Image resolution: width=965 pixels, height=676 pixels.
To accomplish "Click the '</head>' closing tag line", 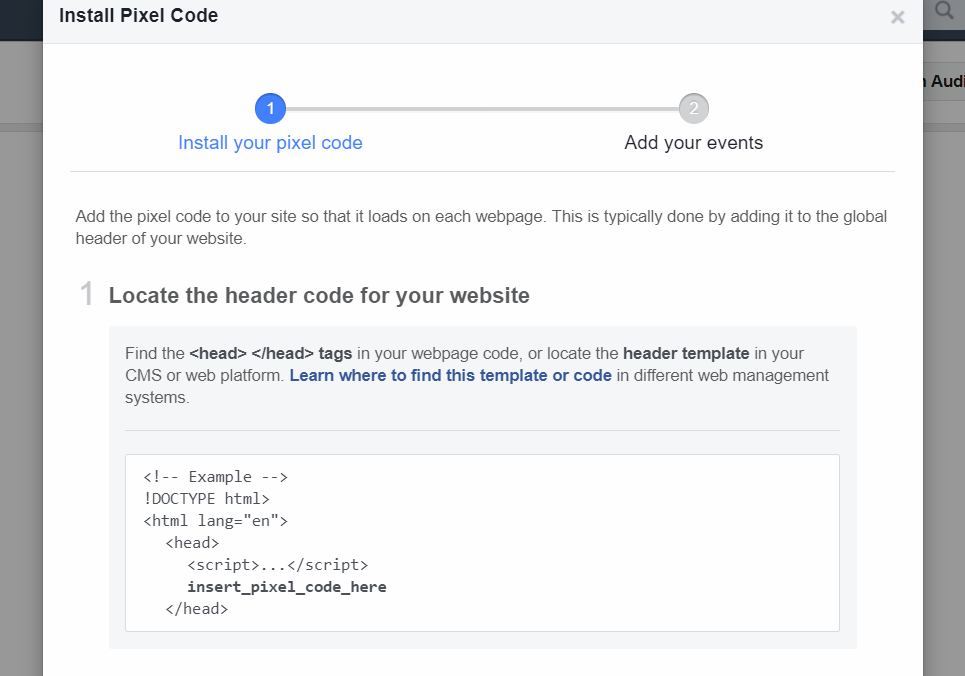I will [196, 609].
